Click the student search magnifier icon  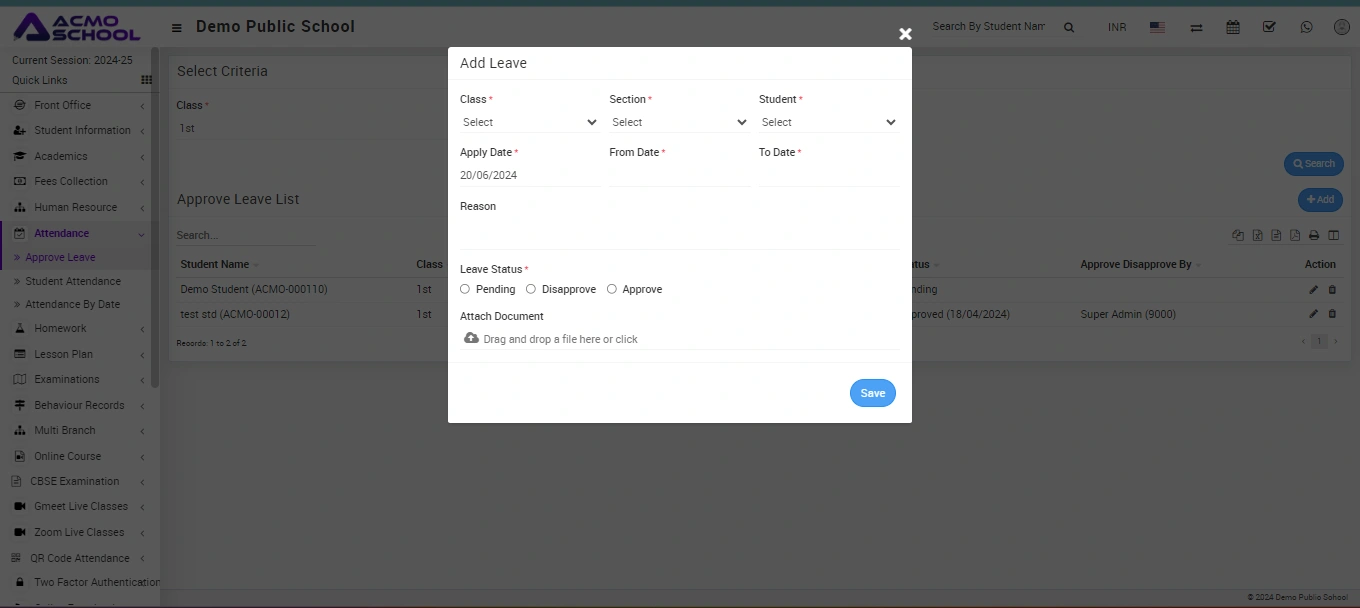pos(1069,28)
